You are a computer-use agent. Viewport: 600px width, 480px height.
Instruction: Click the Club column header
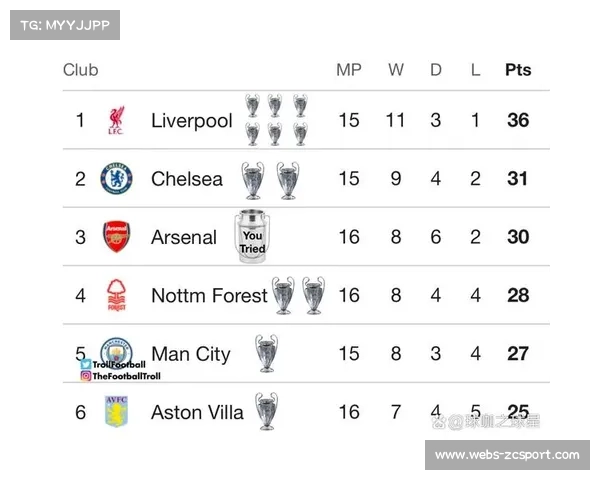[81, 70]
